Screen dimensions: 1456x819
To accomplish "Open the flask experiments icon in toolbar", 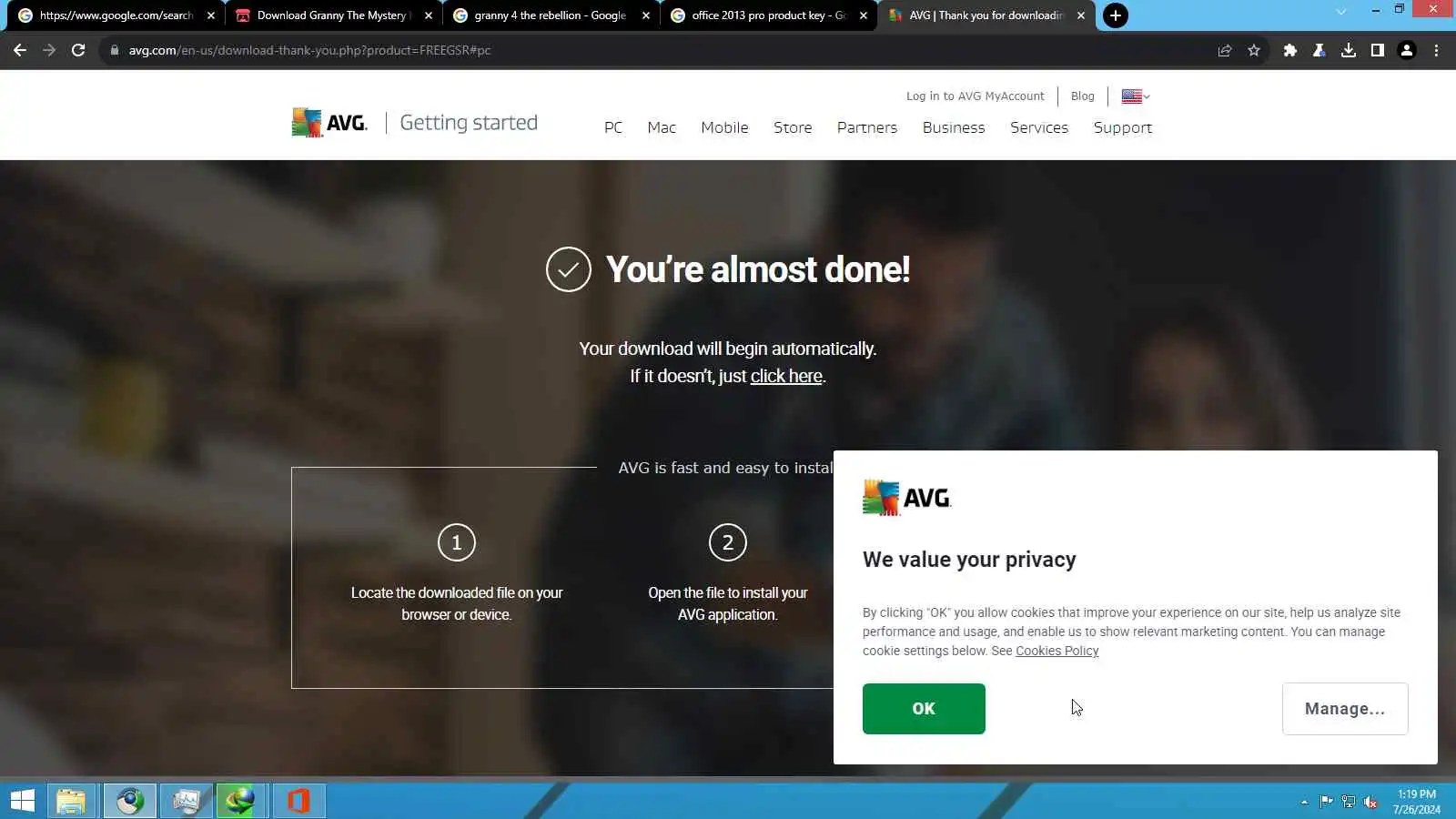I will [x=1319, y=50].
